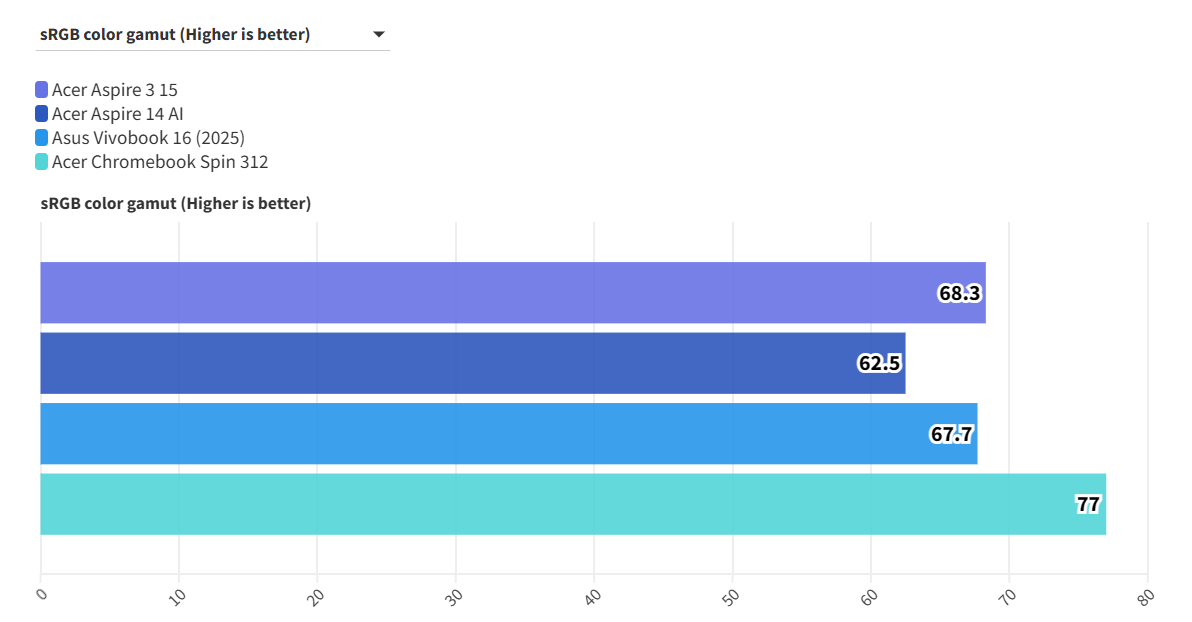Click the 77 value label
This screenshot has width=1192, height=622.
1088,505
